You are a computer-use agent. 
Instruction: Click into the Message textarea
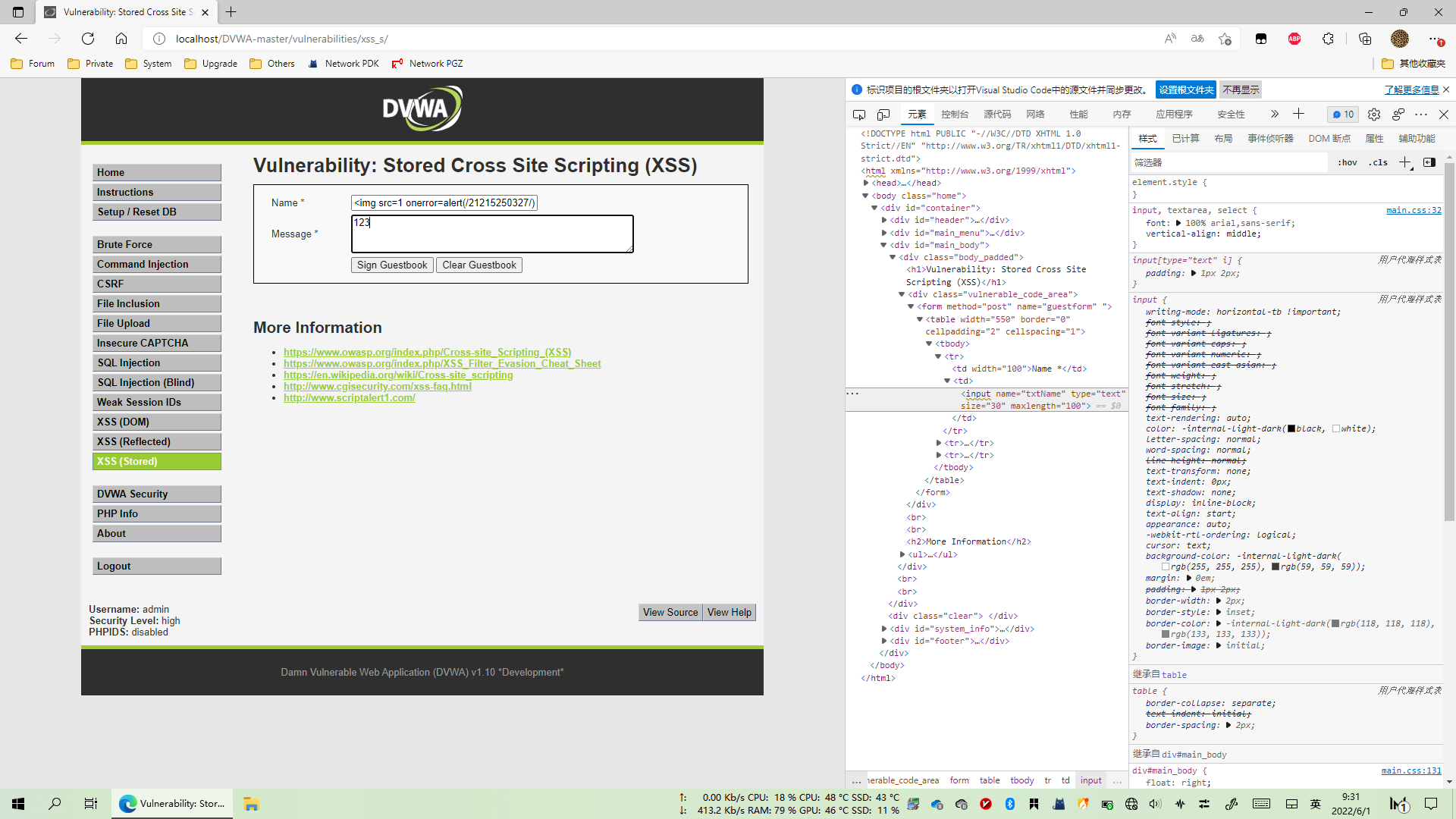tap(492, 234)
